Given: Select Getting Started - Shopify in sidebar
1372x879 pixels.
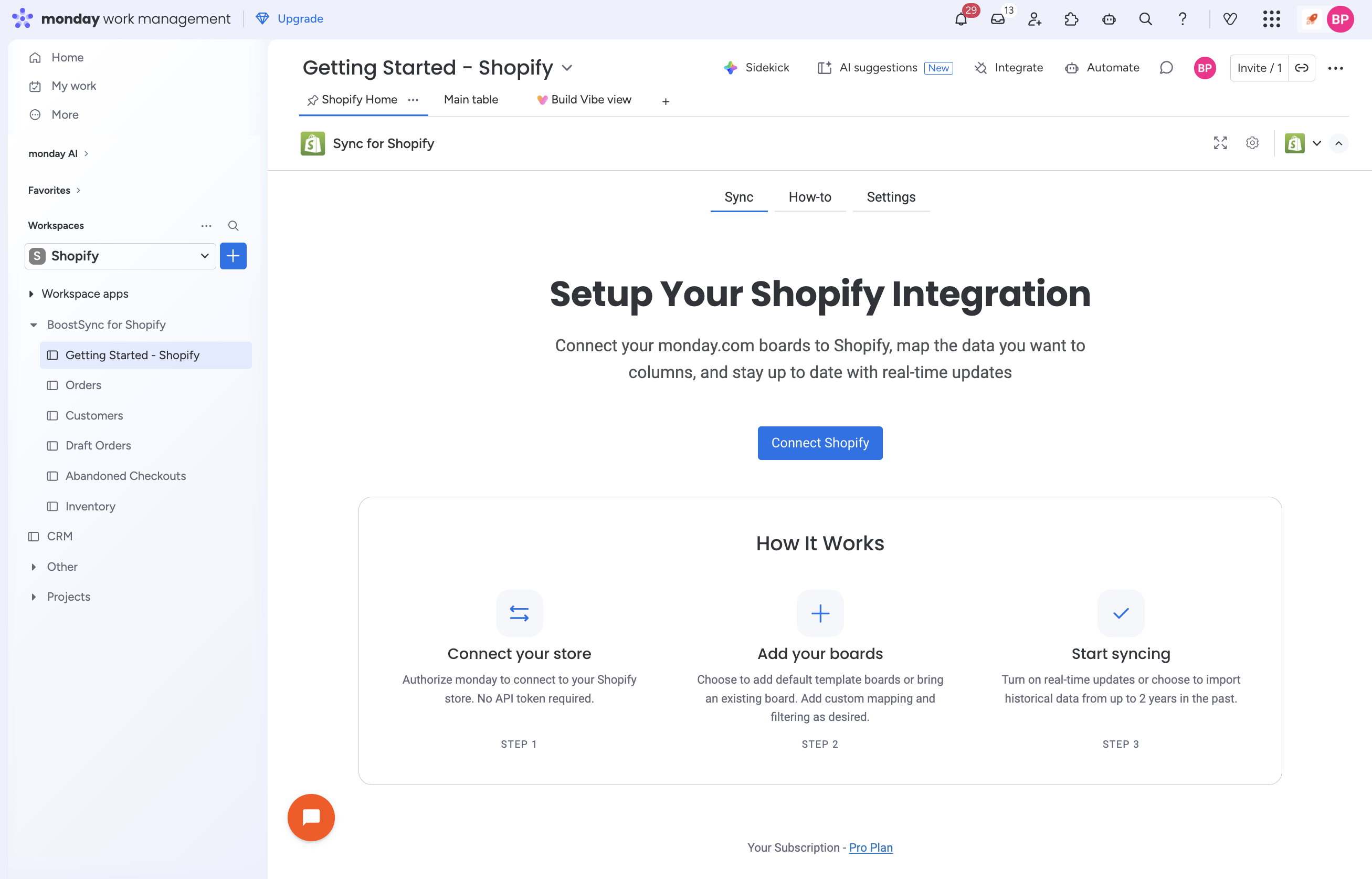Looking at the screenshot, I should [x=145, y=355].
